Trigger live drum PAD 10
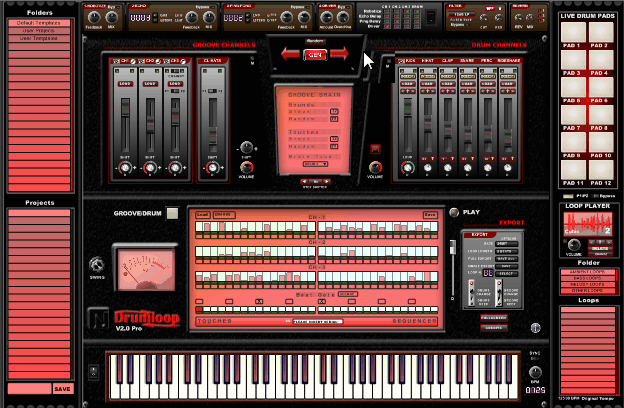 [601, 142]
